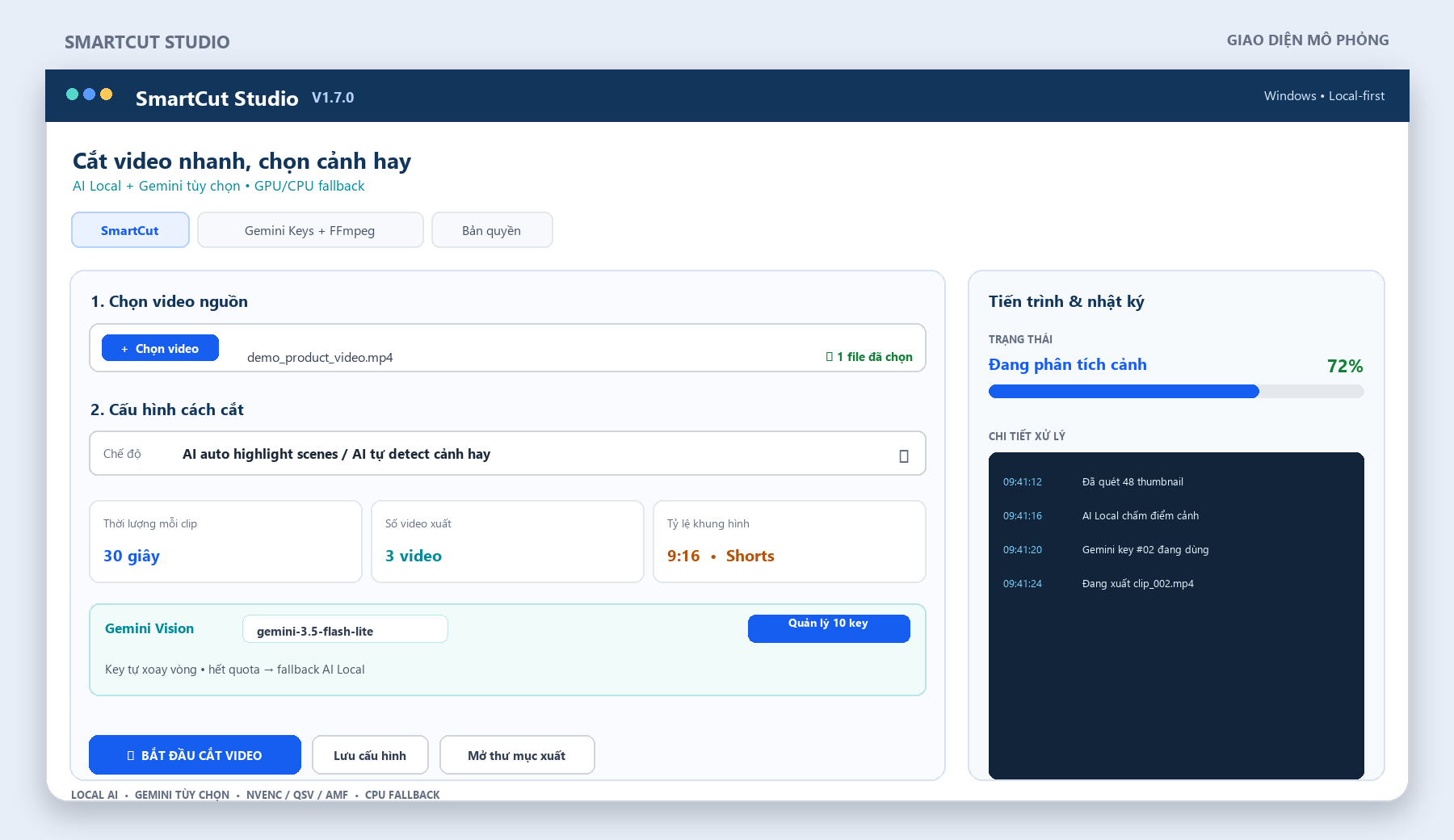Click timestamp 09:41:12 in log
This screenshot has width=1454, height=840.
1023,482
